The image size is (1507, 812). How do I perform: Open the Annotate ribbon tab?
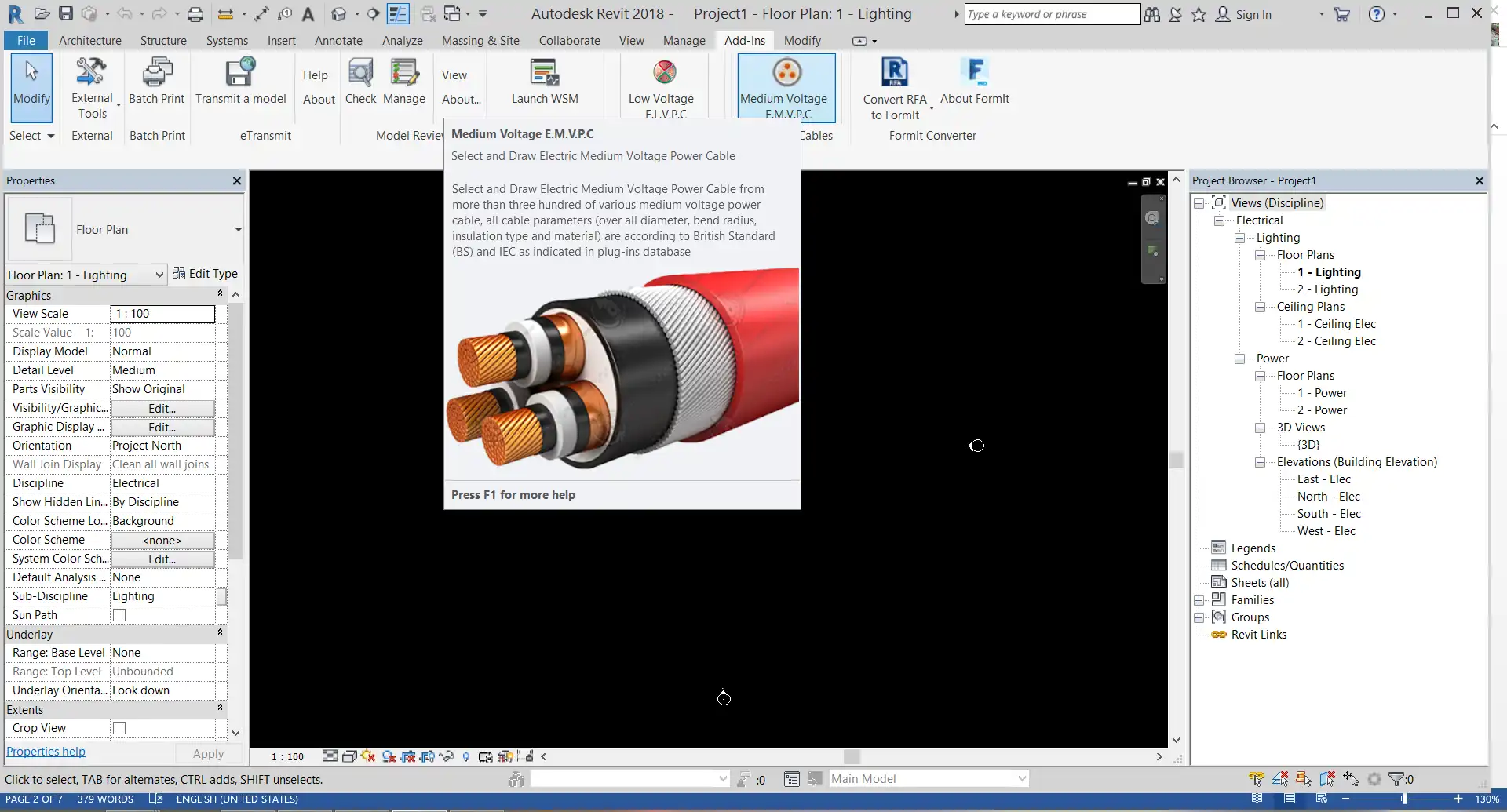point(338,41)
